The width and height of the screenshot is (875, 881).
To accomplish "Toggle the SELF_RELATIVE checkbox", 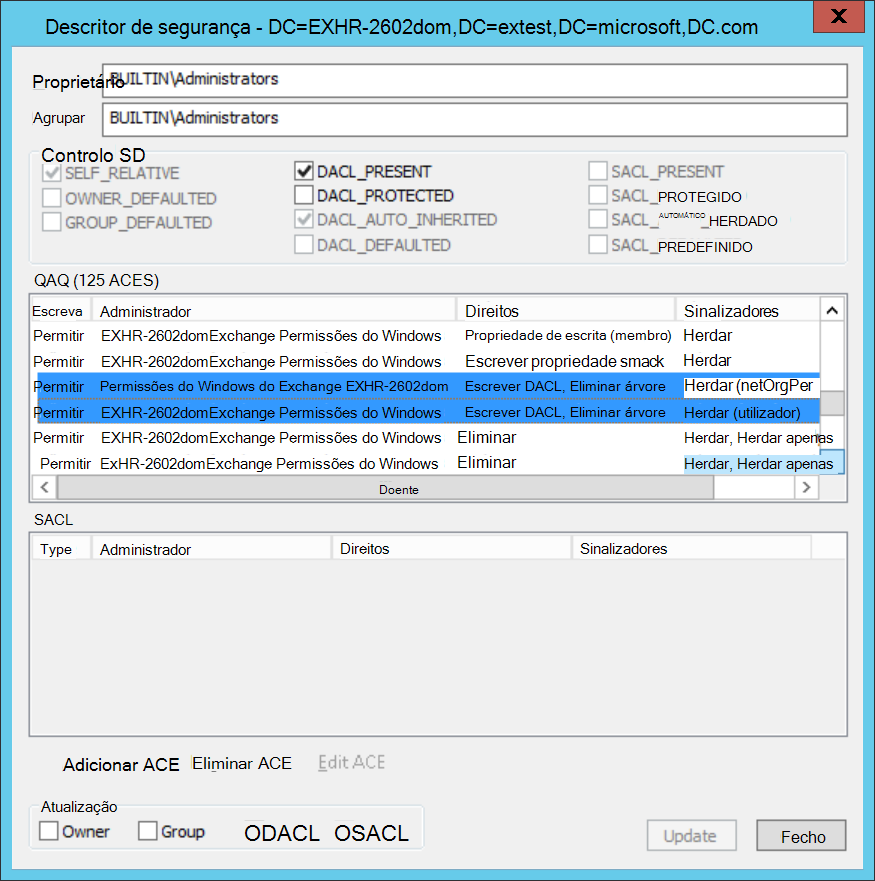I will tap(51, 172).
